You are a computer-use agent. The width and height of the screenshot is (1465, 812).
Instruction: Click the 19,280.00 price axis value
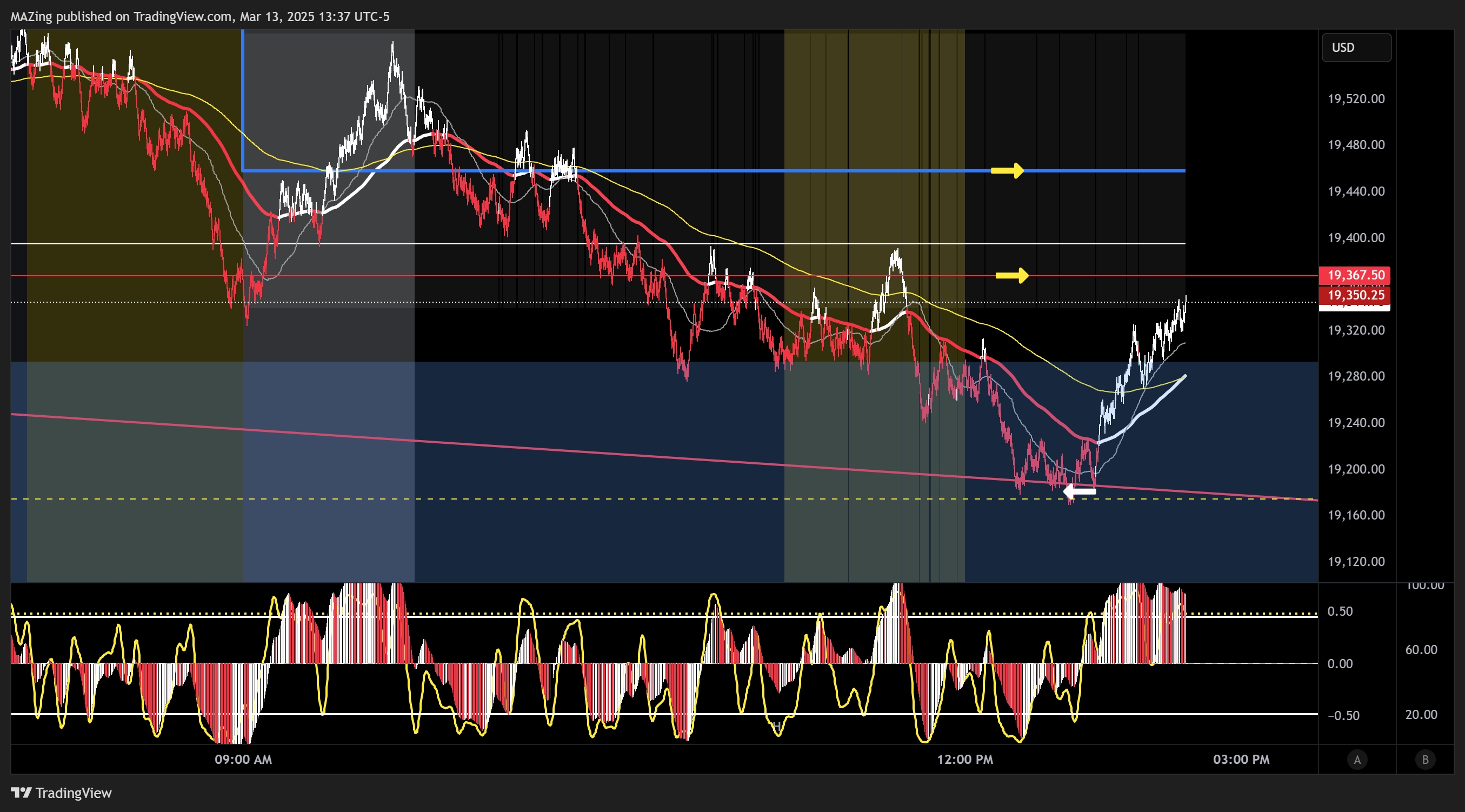click(1356, 376)
